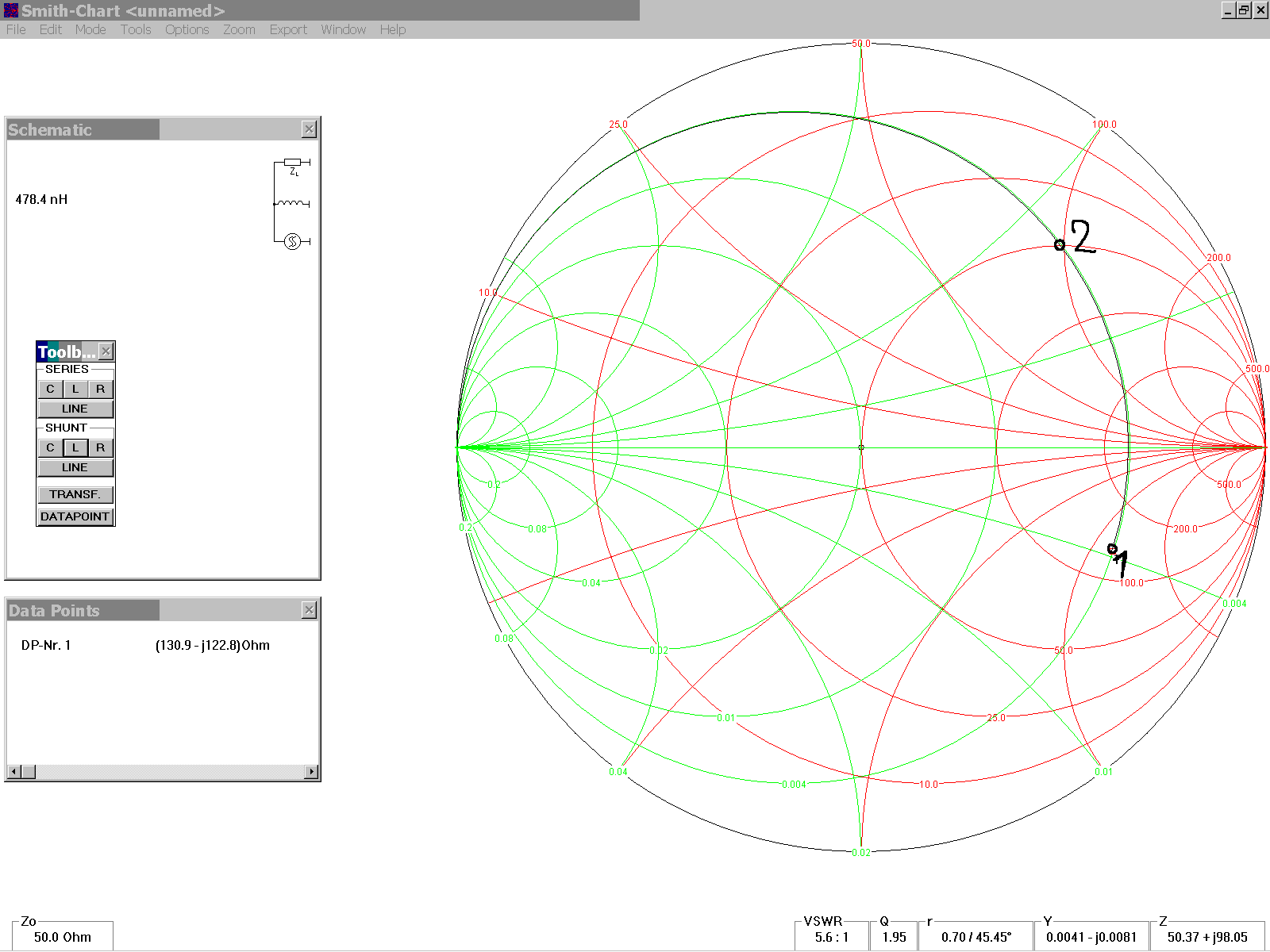
Task: Restore the Smith-Chart window size
Action: 1244,10
